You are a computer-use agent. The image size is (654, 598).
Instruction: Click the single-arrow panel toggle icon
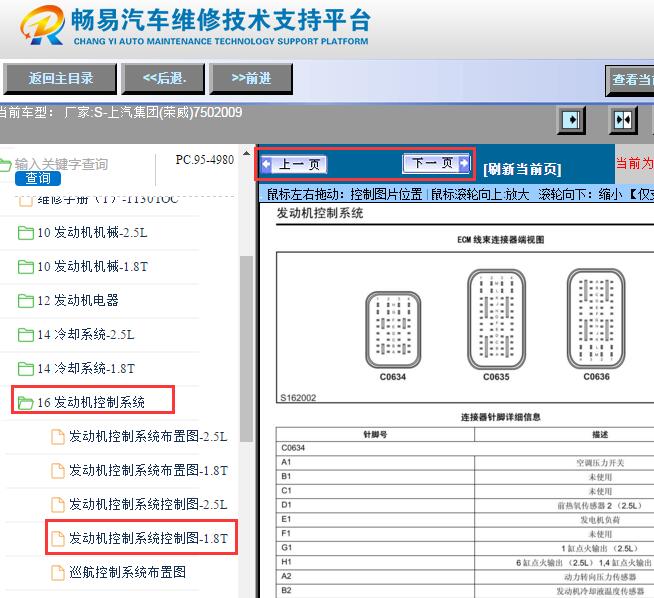click(x=571, y=120)
